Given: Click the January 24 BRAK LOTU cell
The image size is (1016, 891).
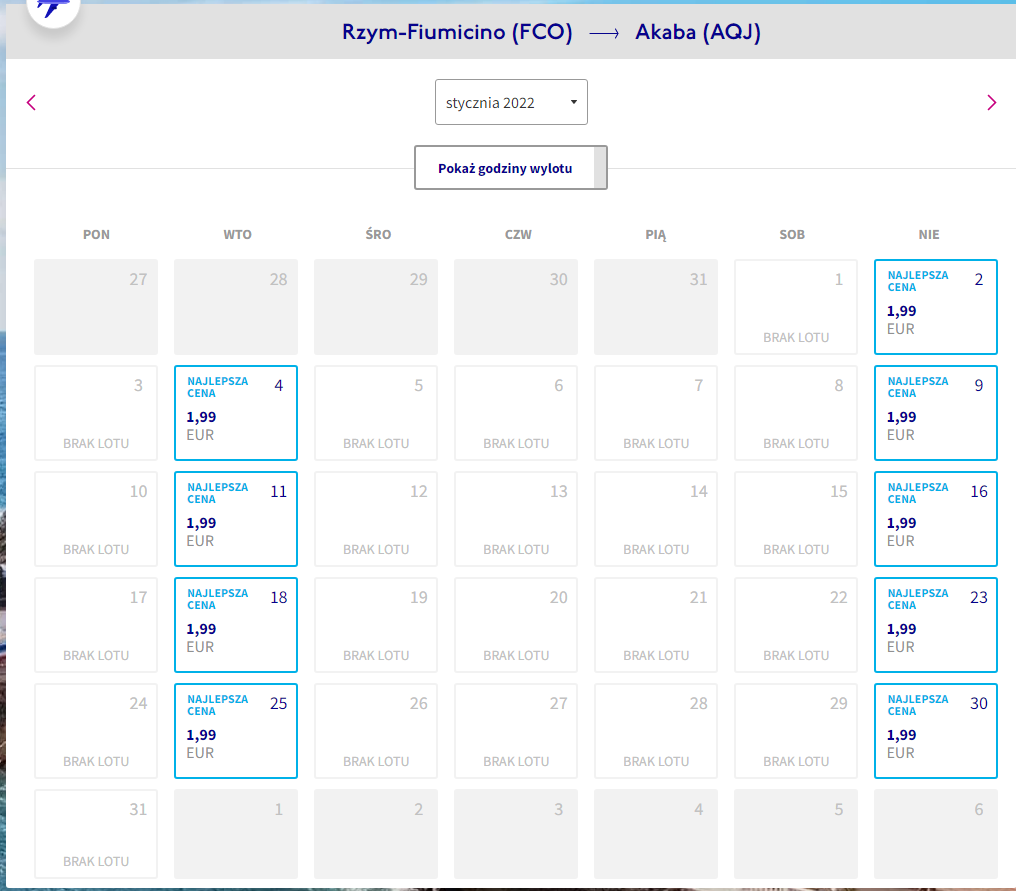Looking at the screenshot, I should [x=96, y=731].
